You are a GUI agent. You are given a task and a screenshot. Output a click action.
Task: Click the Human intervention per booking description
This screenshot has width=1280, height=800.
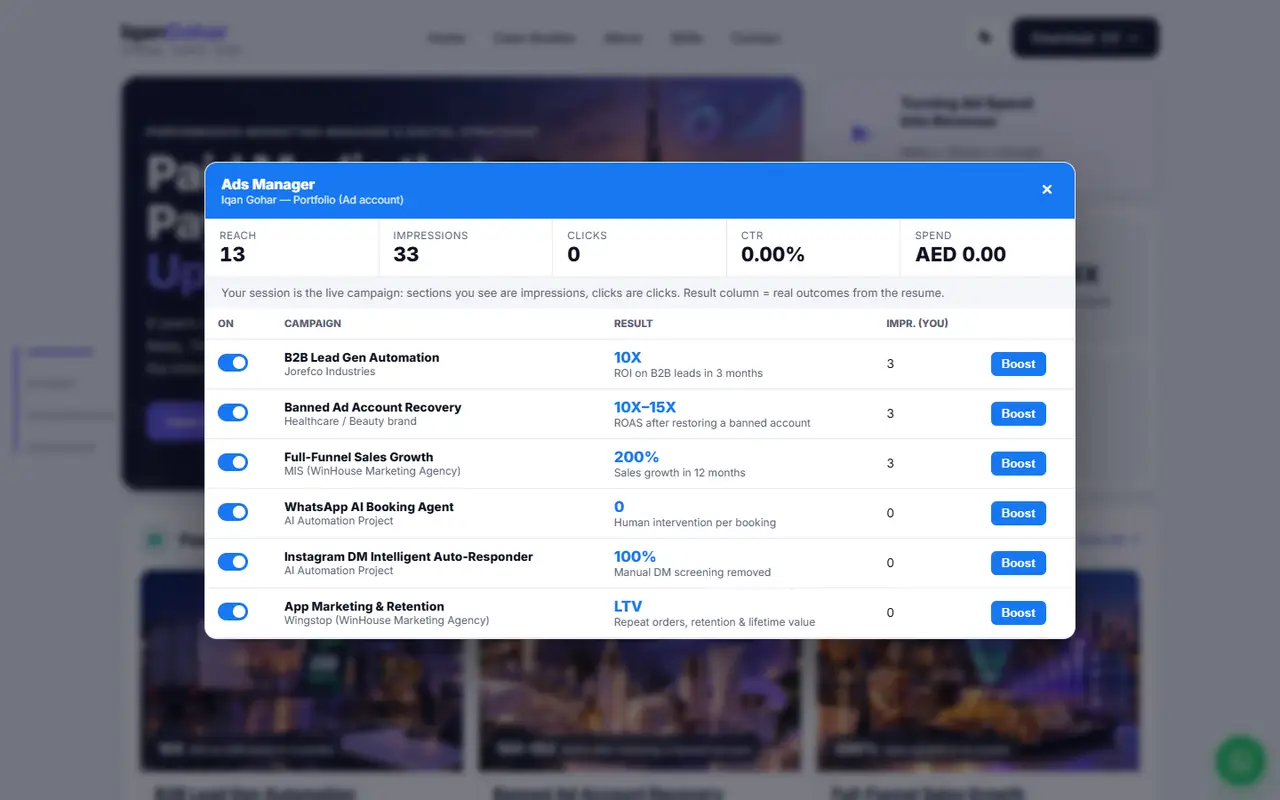[695, 523]
